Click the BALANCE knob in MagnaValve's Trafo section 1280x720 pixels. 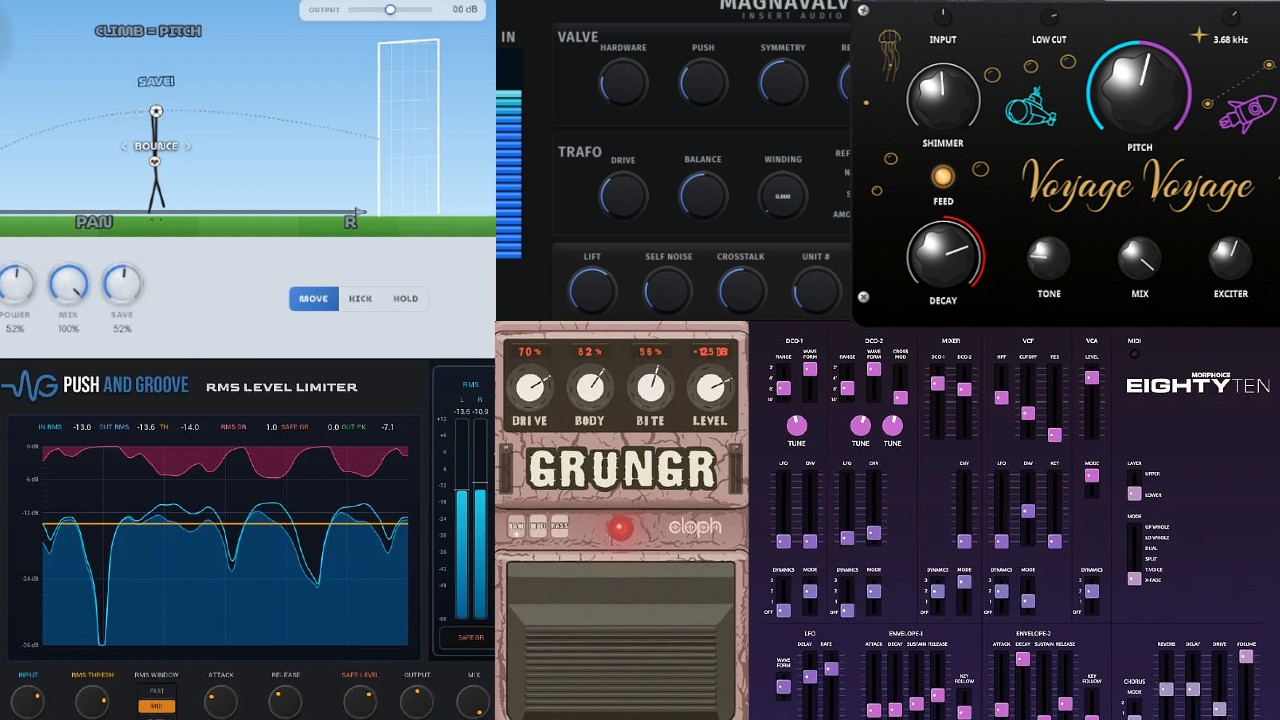pyautogui.click(x=703, y=195)
